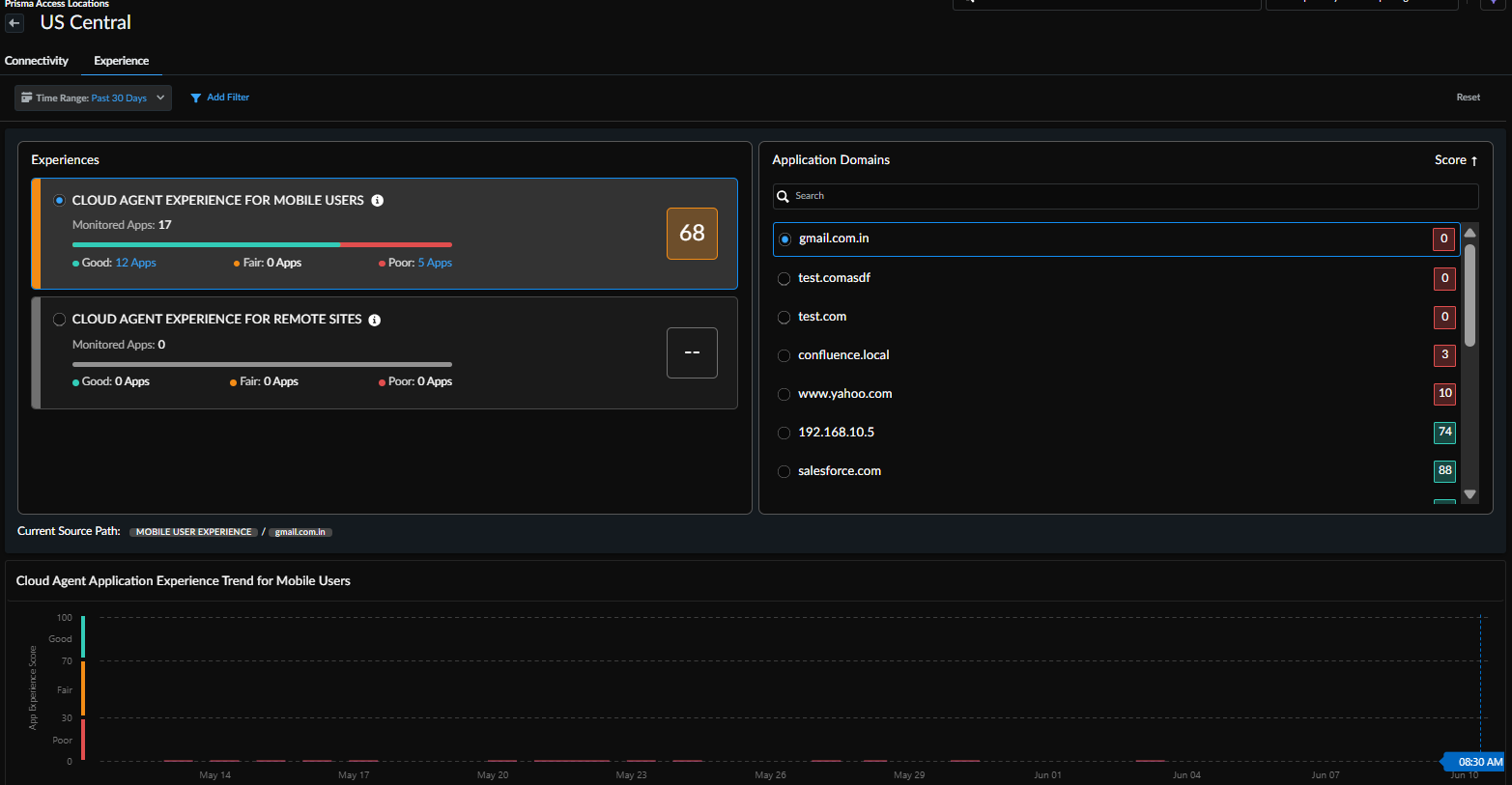Click info icon next to Mobile Users experience
The image size is (1512, 785).
click(378, 201)
